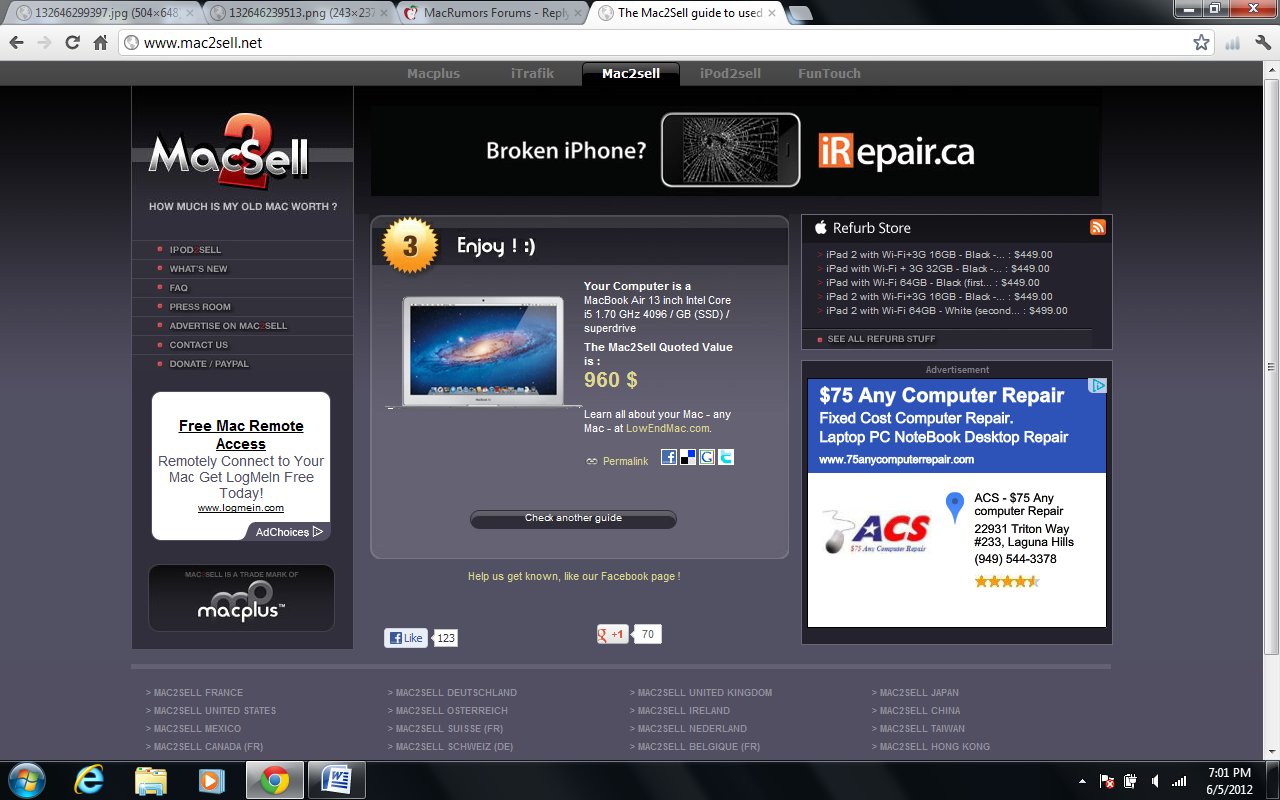Switch to the iTrafik site tab
The width and height of the screenshot is (1280, 800).
pos(532,73)
